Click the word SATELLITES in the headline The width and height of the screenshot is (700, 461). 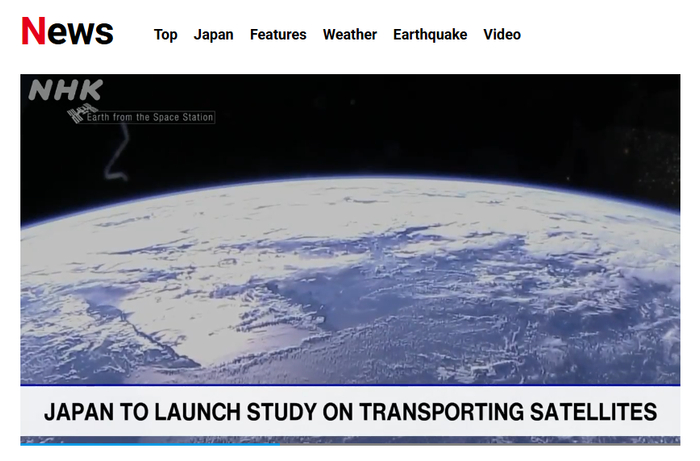[593, 412]
